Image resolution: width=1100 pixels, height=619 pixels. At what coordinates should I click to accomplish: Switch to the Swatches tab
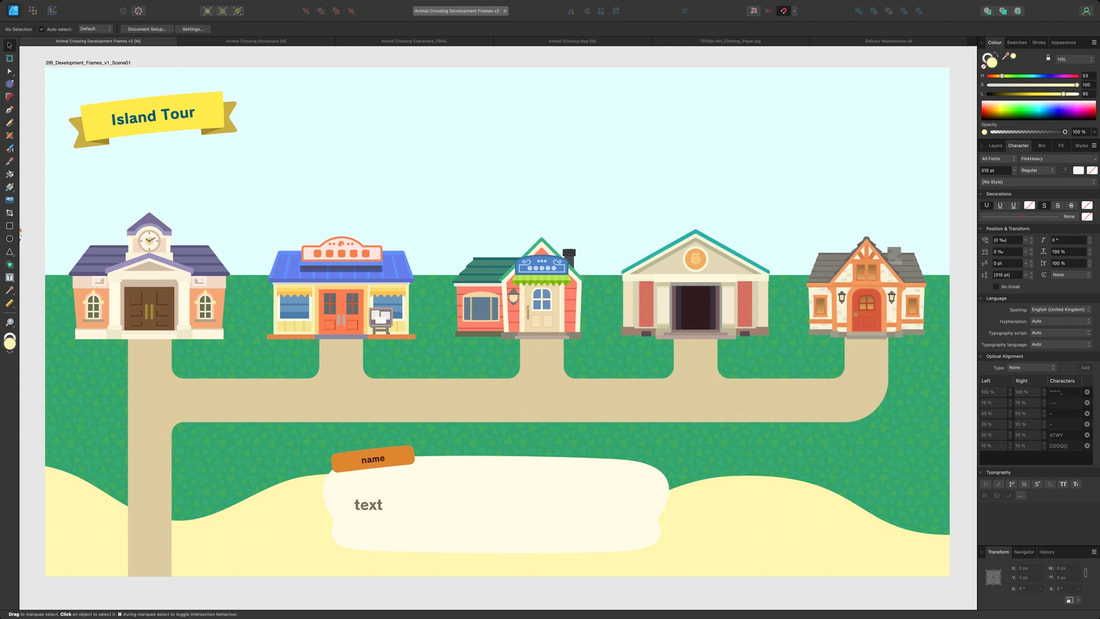tap(1017, 42)
